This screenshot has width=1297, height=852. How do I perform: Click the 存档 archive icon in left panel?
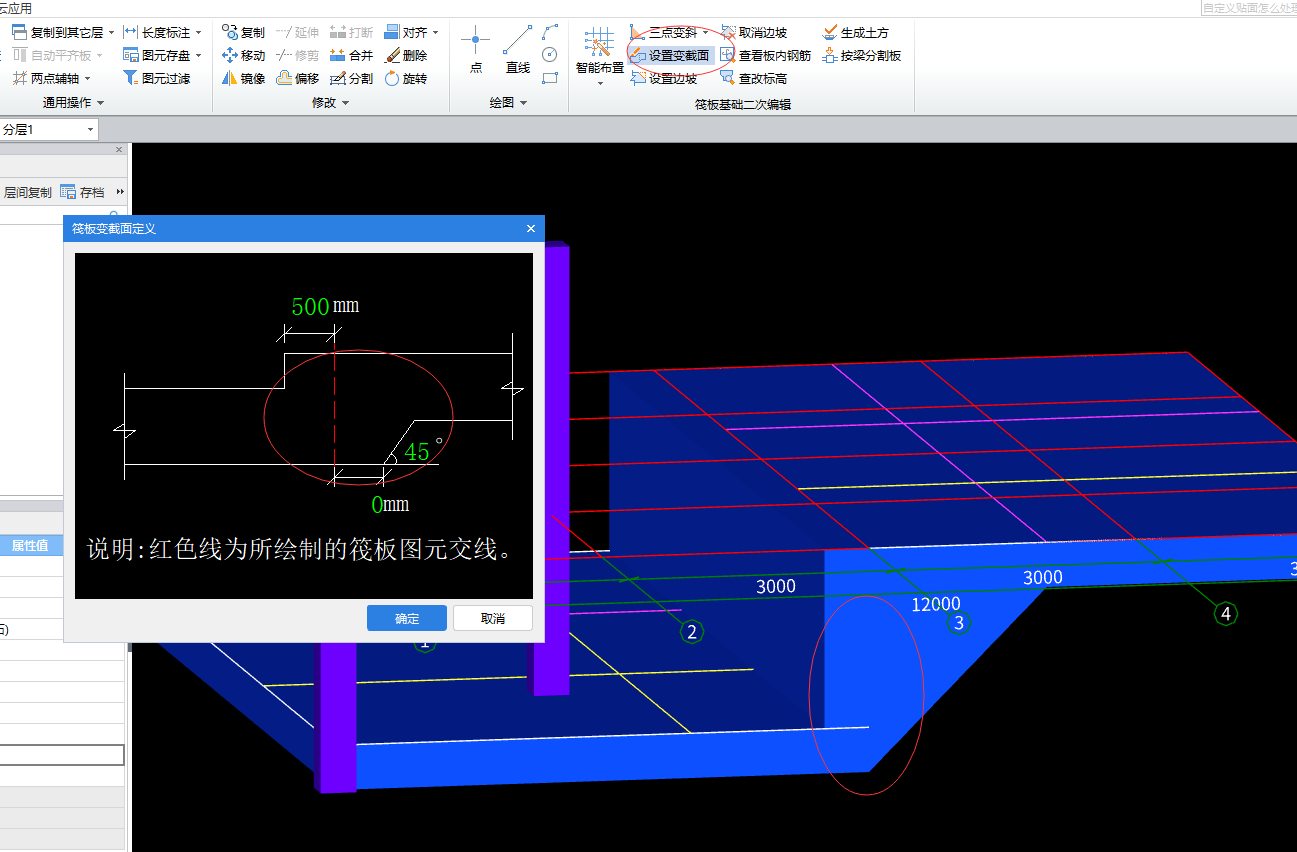coord(82,192)
